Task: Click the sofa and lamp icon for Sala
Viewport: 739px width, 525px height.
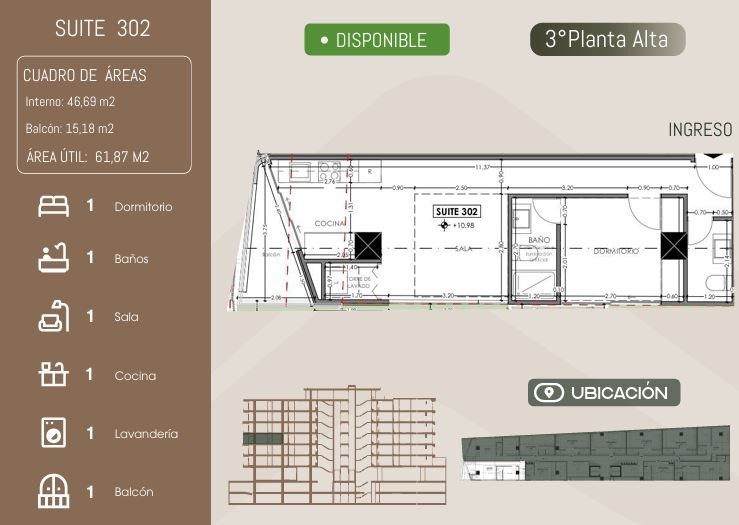Action: [x=54, y=316]
